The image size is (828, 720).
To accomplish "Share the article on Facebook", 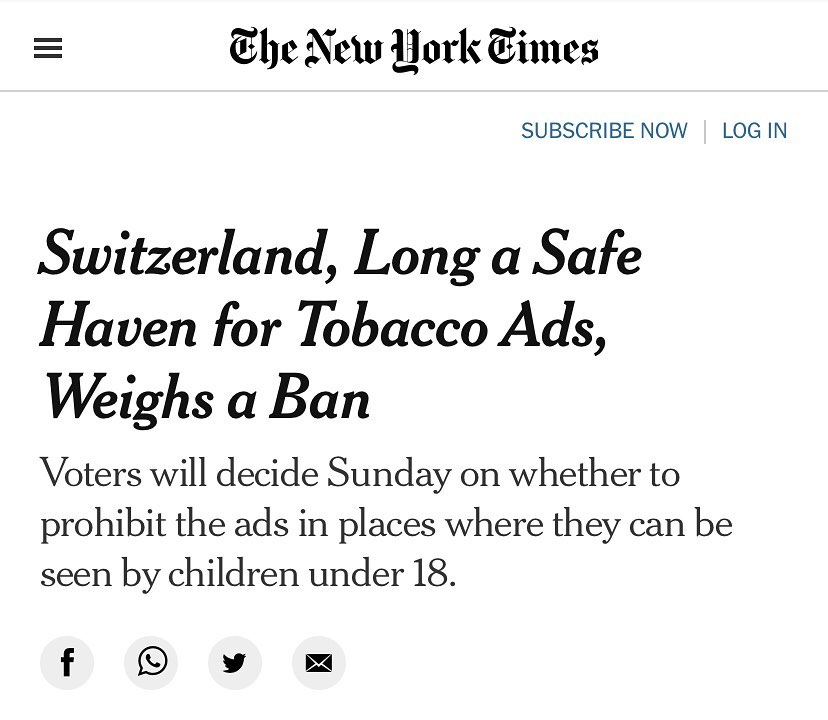I will pos(67,662).
